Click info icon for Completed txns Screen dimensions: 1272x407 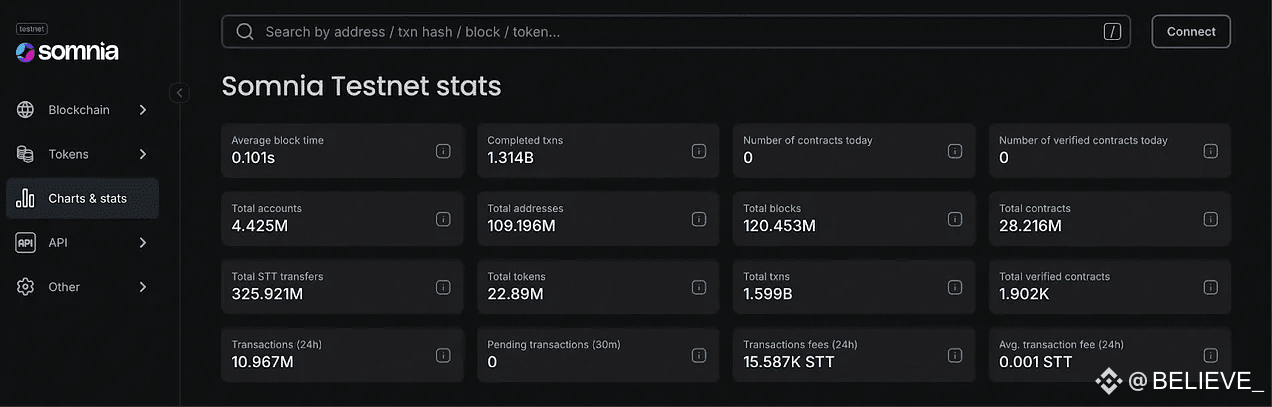pos(699,151)
